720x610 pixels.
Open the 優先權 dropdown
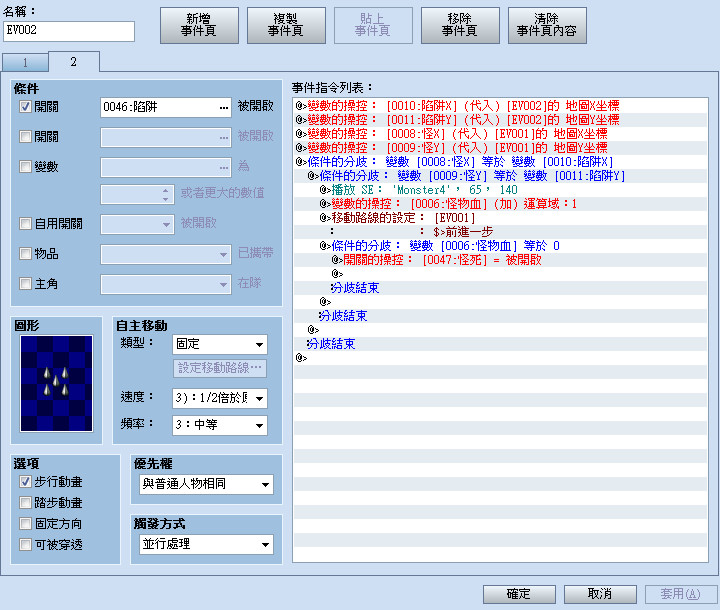pos(206,485)
